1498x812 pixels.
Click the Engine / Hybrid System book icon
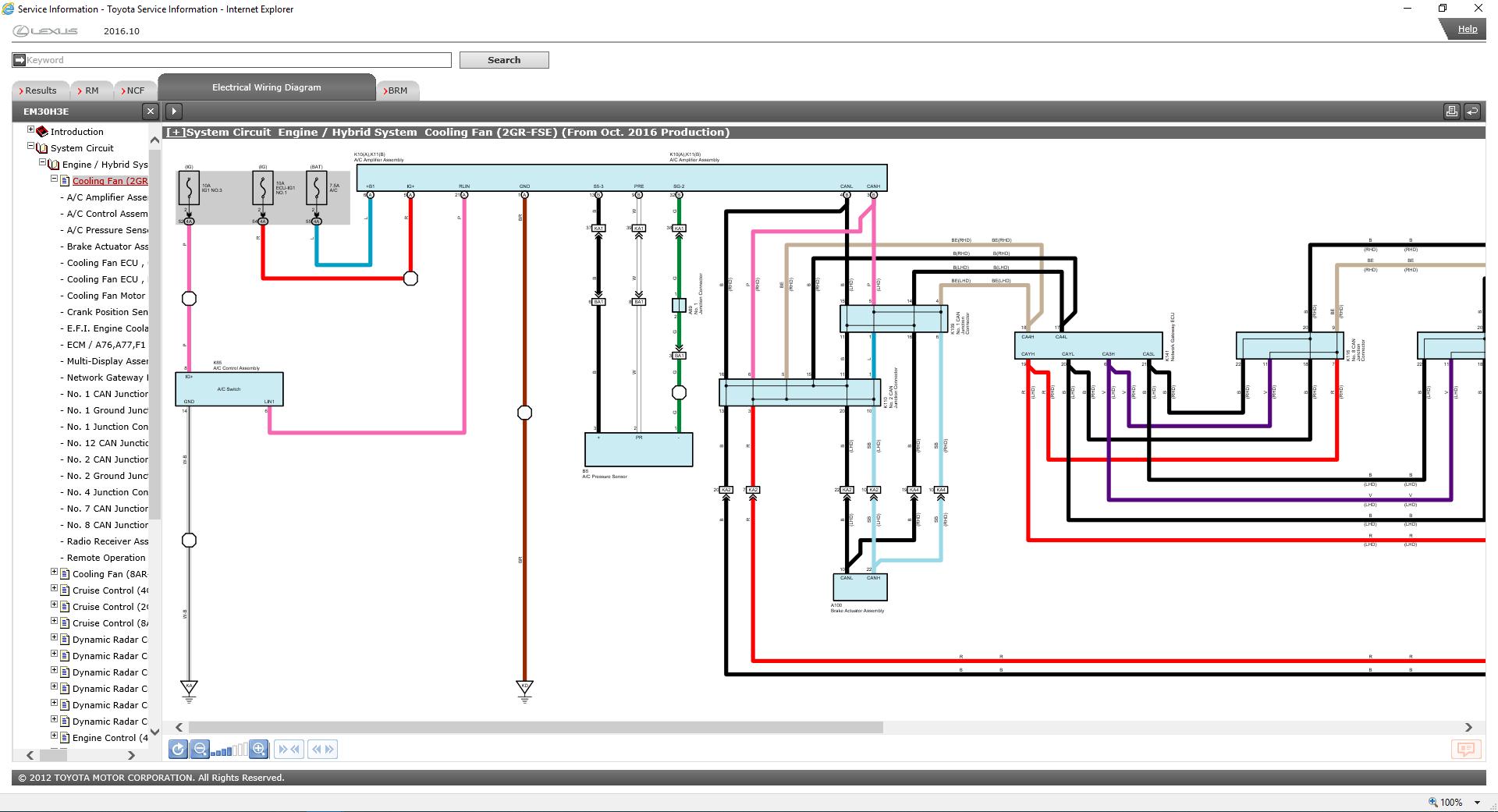[54, 165]
